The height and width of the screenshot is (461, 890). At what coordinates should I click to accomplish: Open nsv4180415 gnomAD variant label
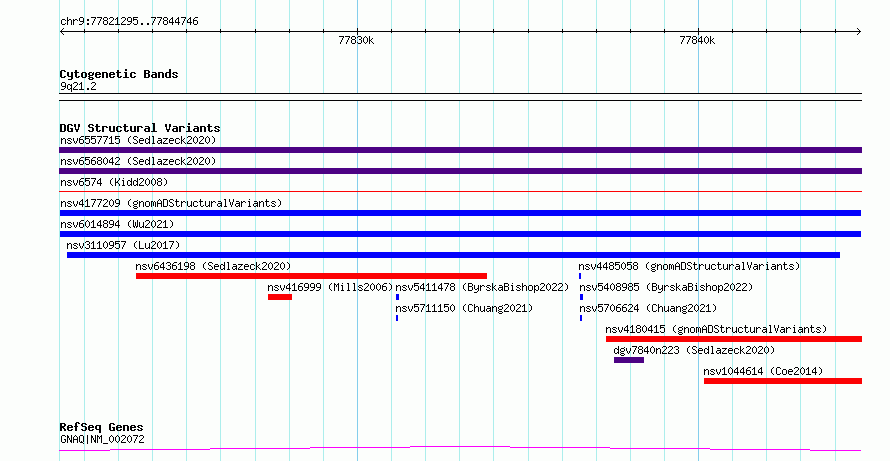pyautogui.click(x=716, y=329)
